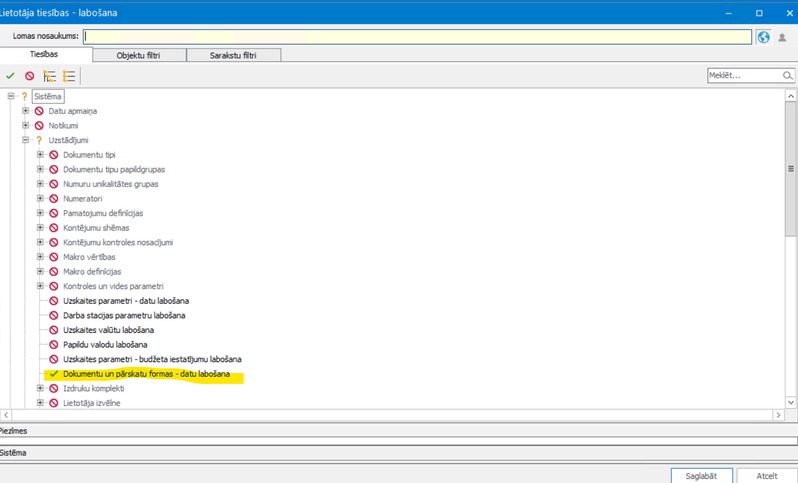Click the red deny toolbar icon
Screen dimensions: 798x483
pos(30,76)
